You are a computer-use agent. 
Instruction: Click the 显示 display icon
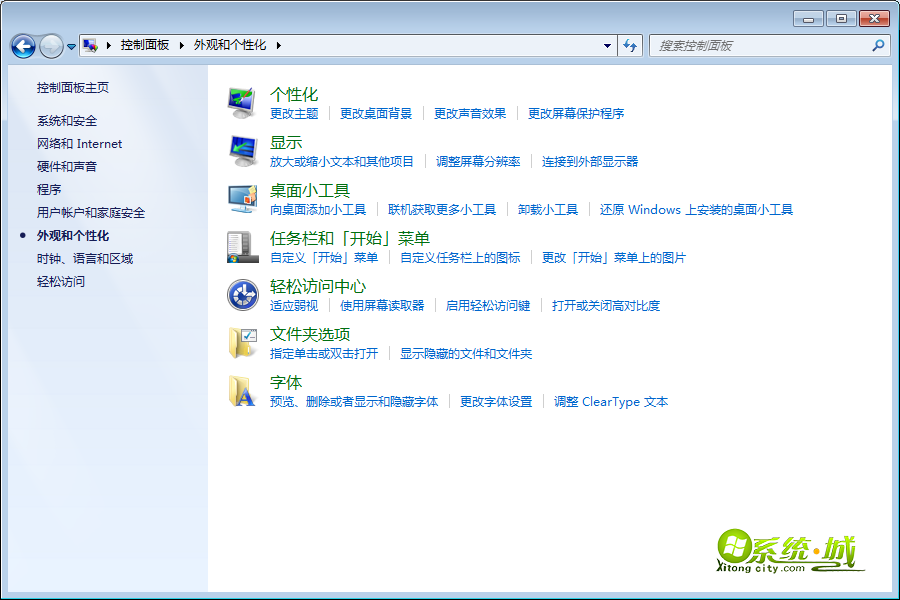[x=242, y=150]
